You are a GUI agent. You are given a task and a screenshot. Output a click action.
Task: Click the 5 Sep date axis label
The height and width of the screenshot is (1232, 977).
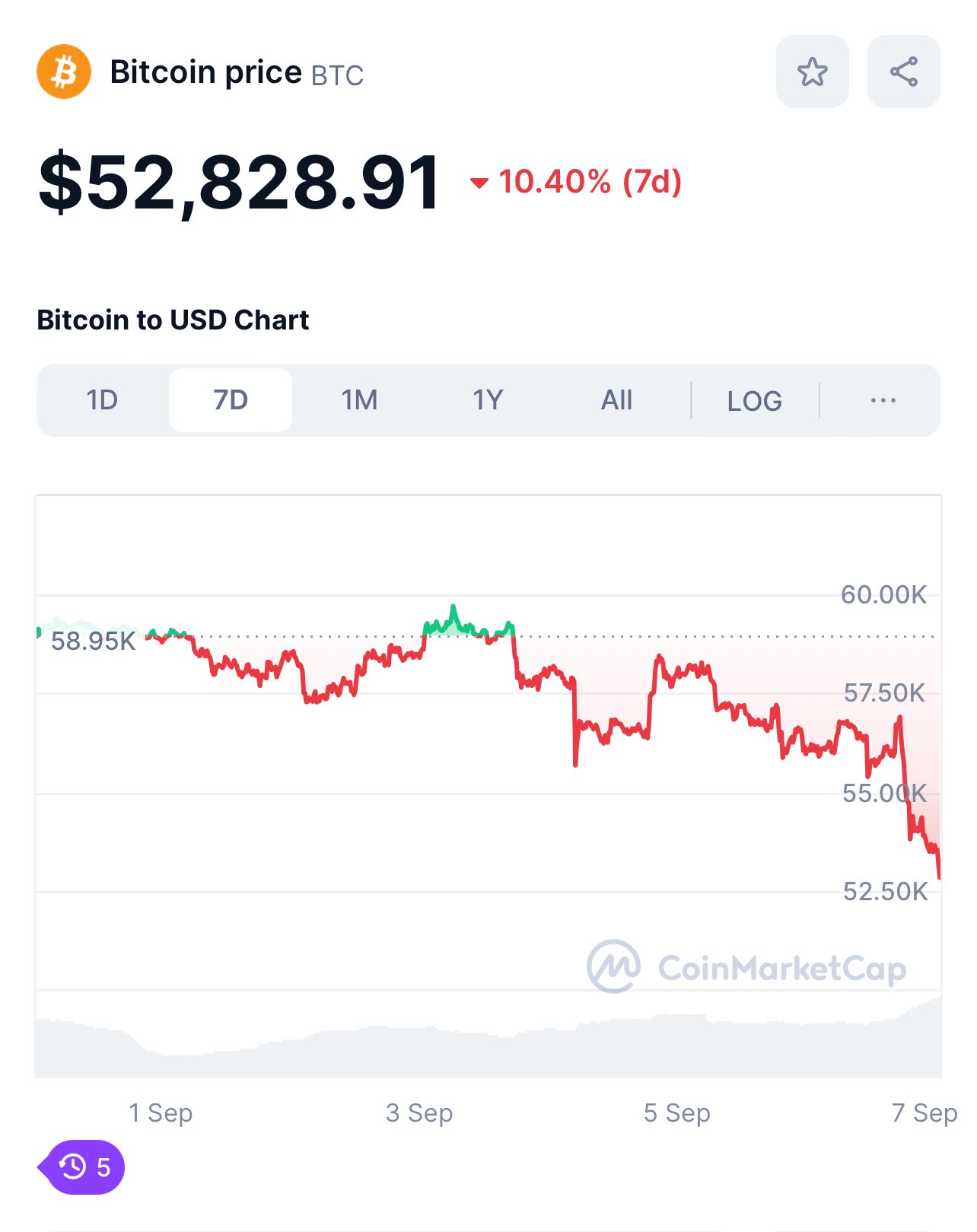[x=676, y=1113]
